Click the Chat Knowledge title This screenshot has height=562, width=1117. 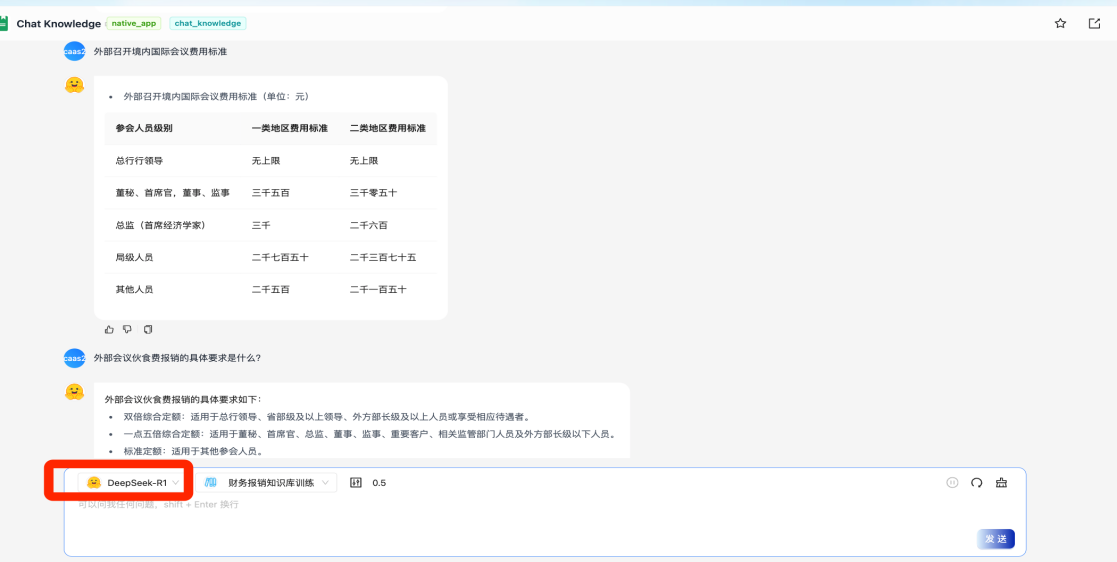58,24
